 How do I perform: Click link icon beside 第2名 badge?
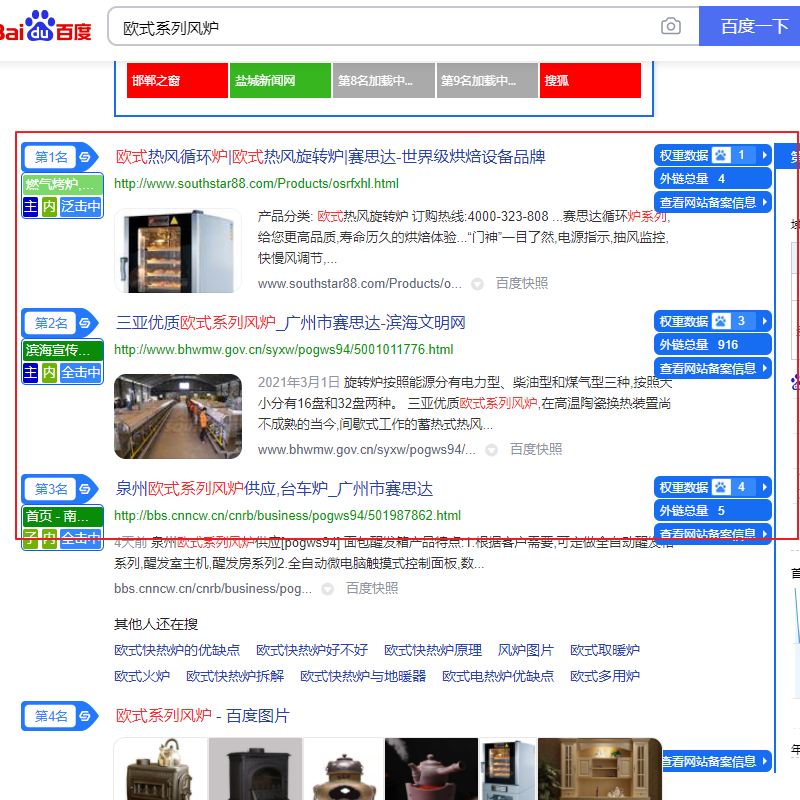[85, 322]
